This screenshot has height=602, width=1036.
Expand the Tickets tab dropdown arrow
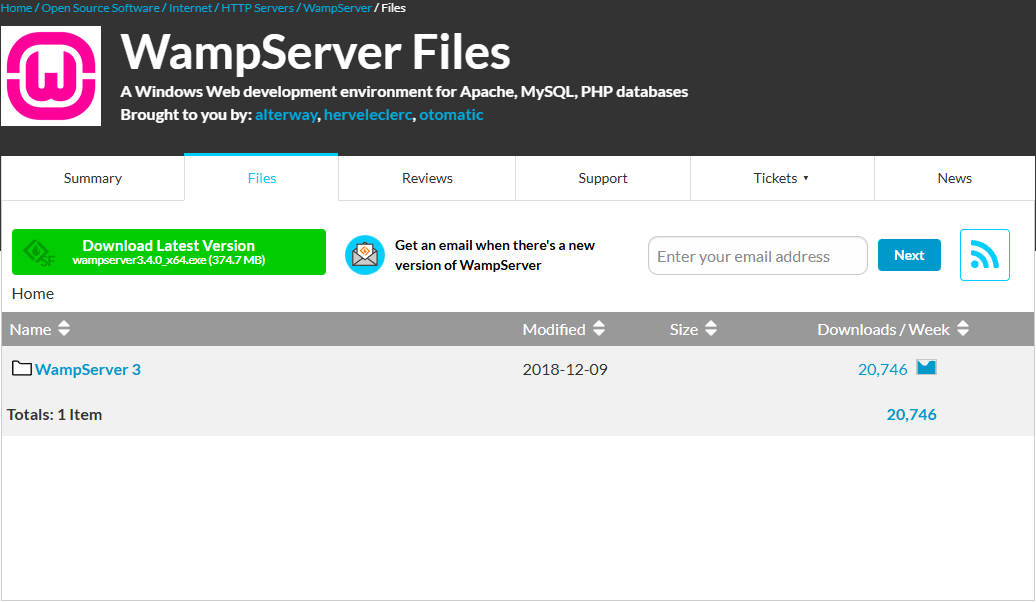(805, 178)
